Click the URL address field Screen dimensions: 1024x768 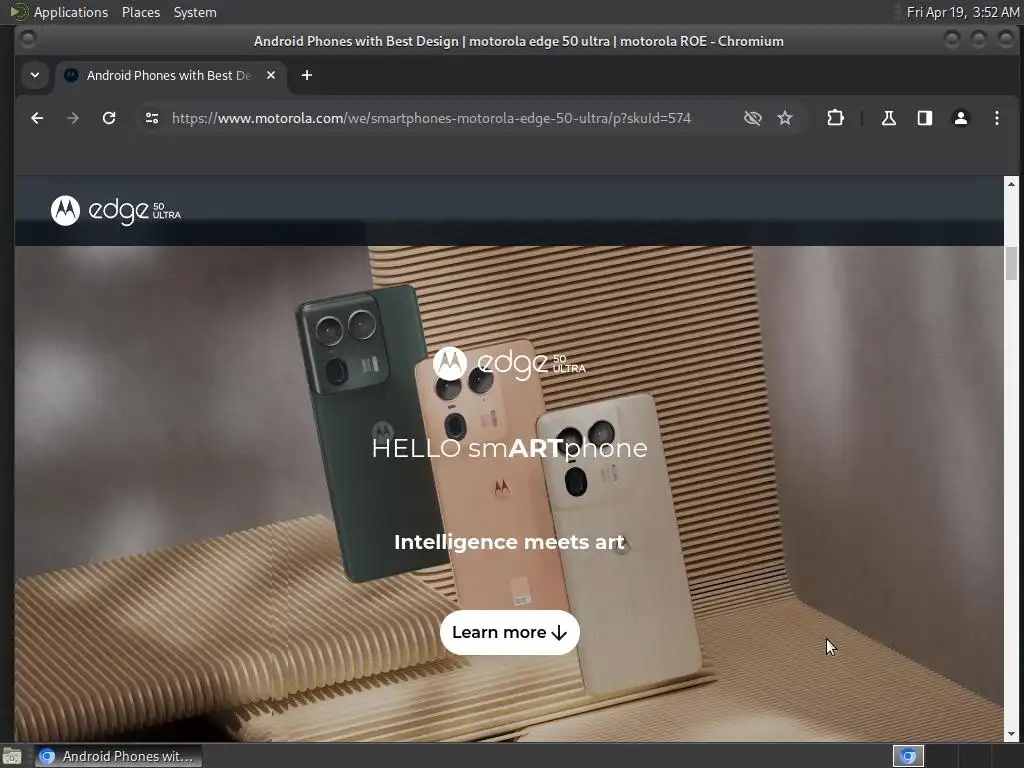[x=431, y=118]
